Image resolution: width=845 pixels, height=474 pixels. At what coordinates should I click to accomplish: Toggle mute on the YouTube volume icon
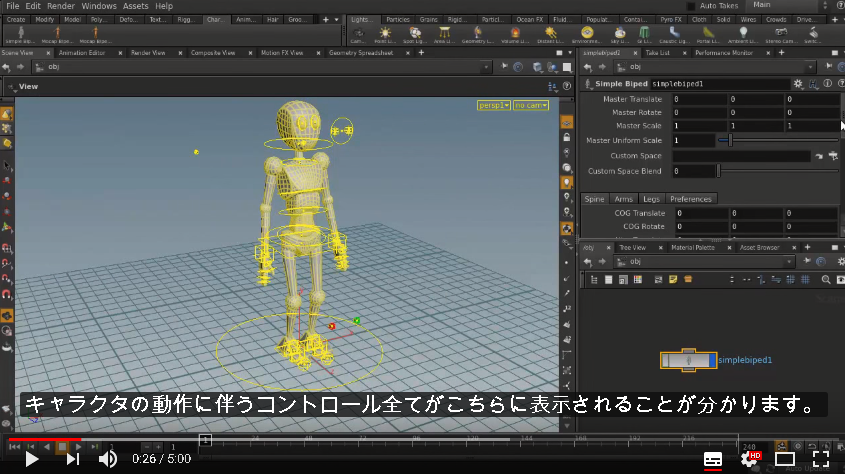point(108,459)
